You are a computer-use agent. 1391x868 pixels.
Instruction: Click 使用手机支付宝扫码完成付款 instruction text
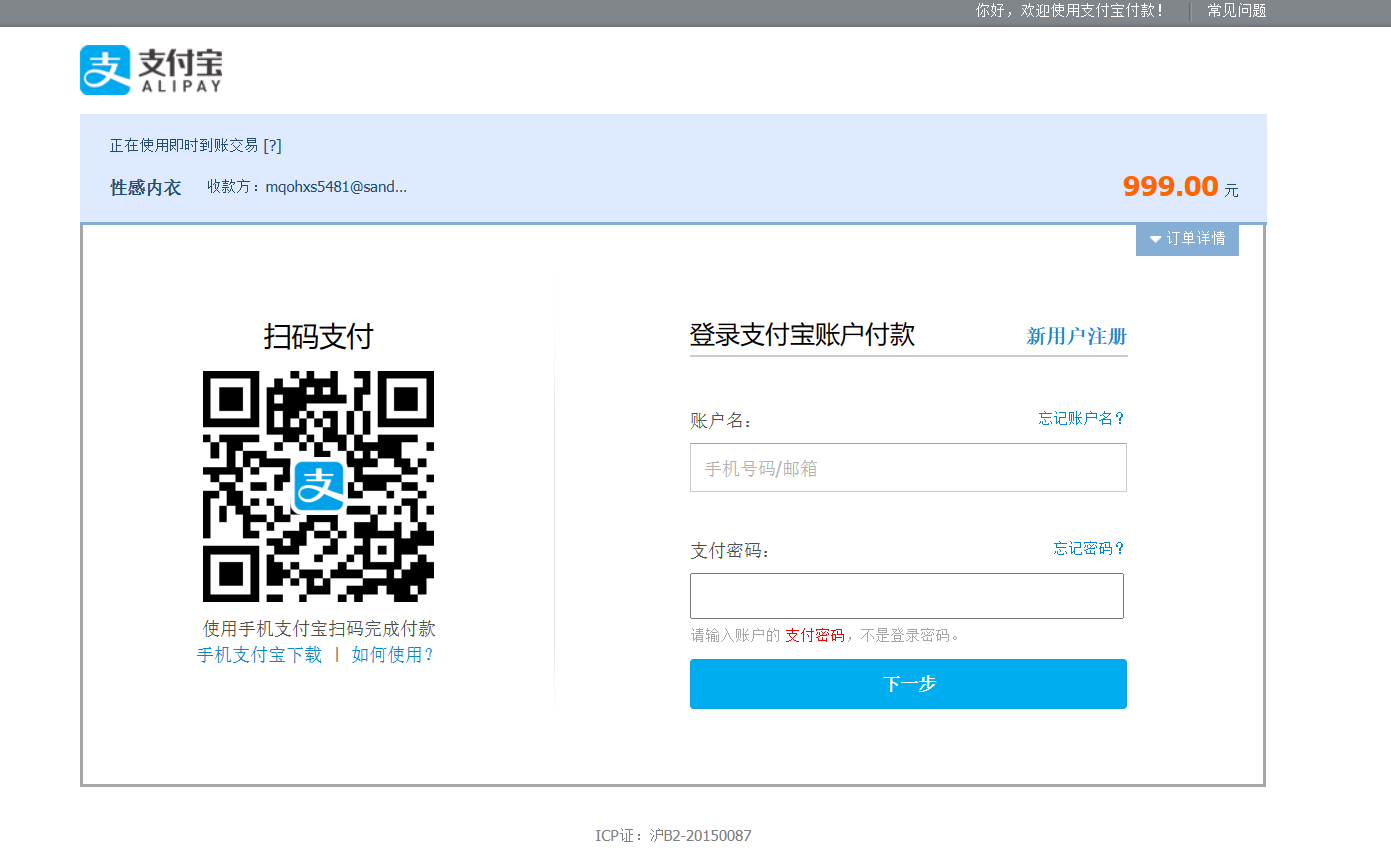pos(319,629)
